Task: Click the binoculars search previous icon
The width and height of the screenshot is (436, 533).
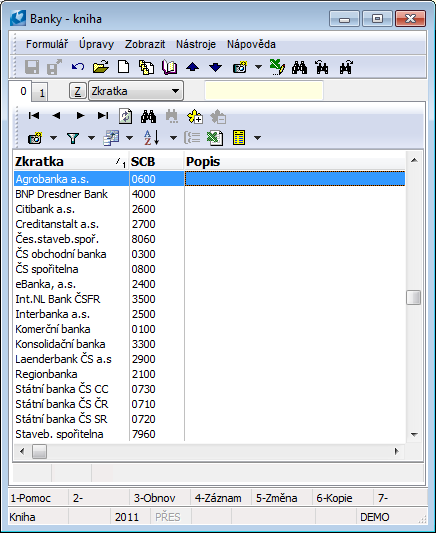Action: 322,67
